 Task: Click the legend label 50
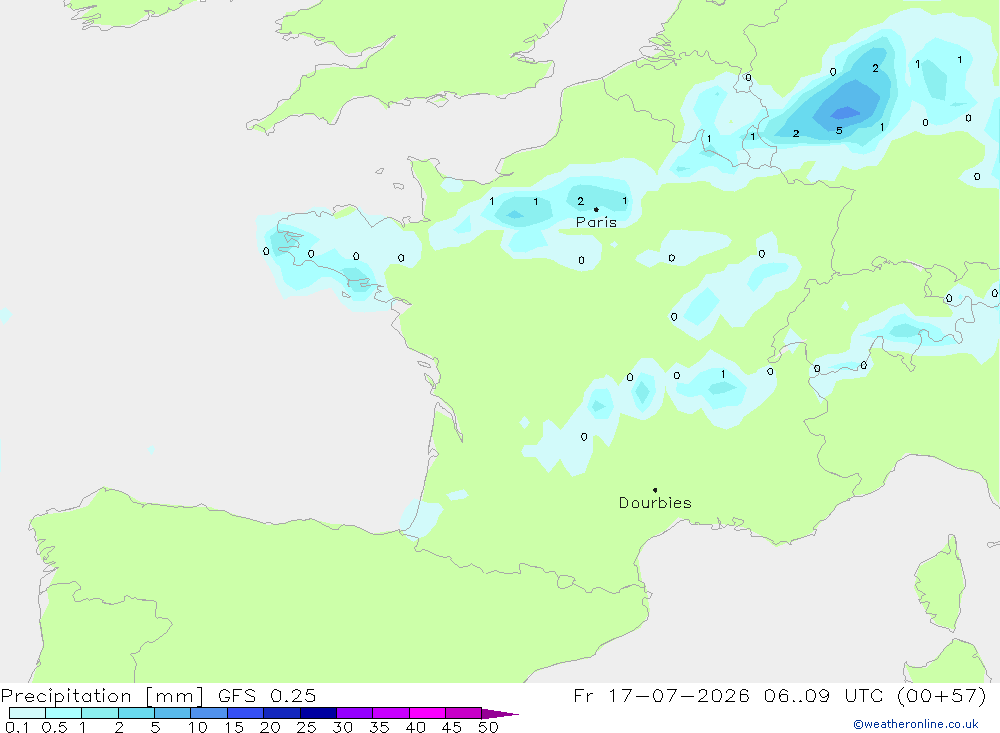[489, 727]
